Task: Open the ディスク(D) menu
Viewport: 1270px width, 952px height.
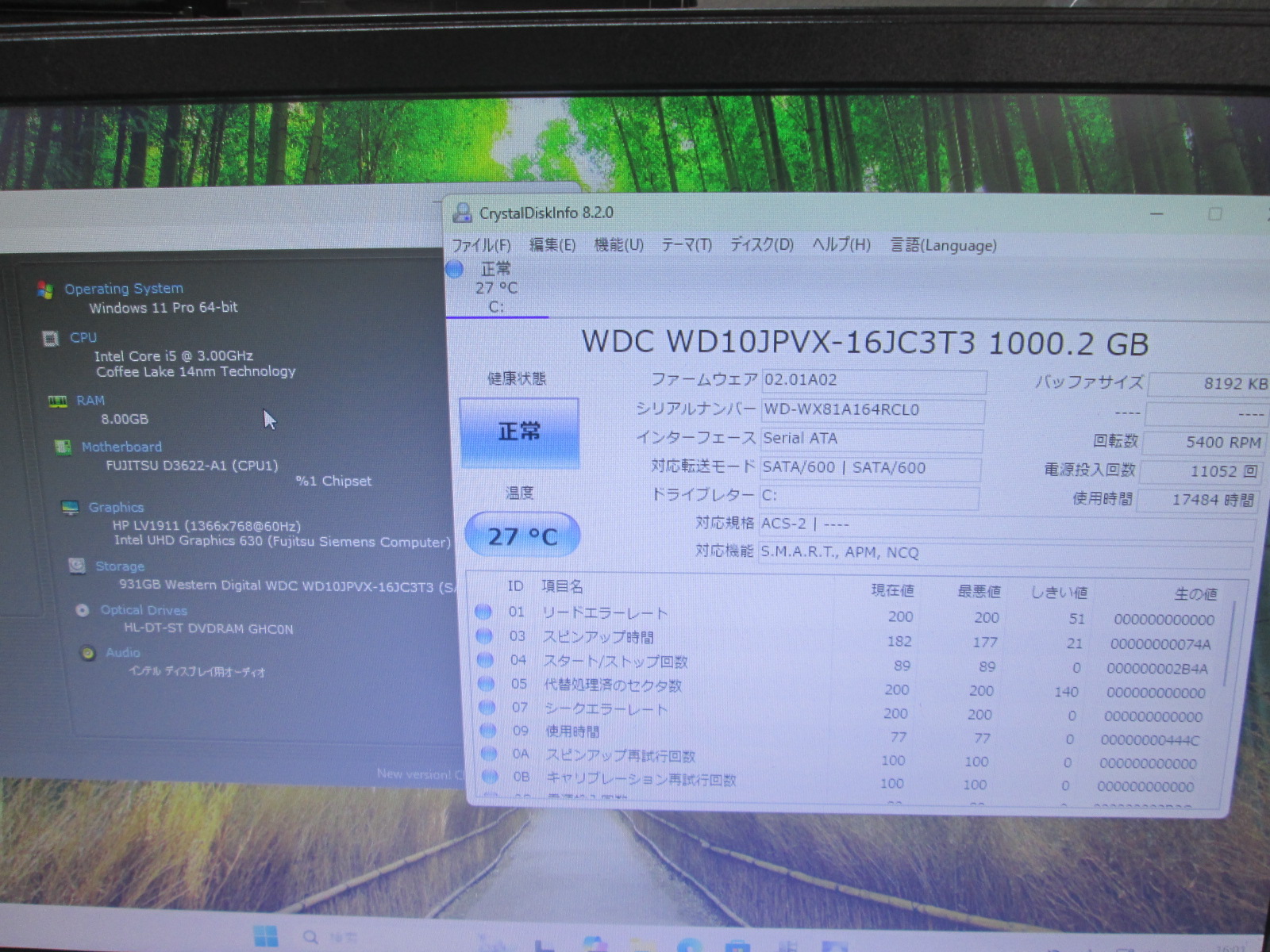Action: [x=761, y=245]
